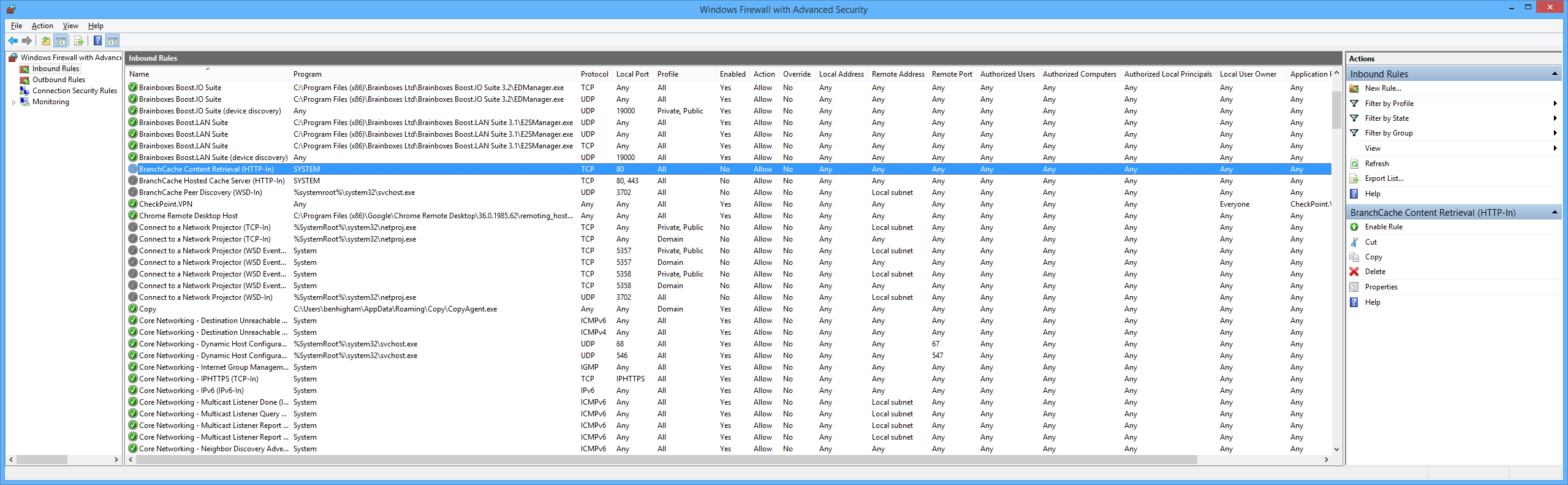This screenshot has height=485, width=1568.
Task: Click Refresh action link
Action: click(x=1377, y=164)
